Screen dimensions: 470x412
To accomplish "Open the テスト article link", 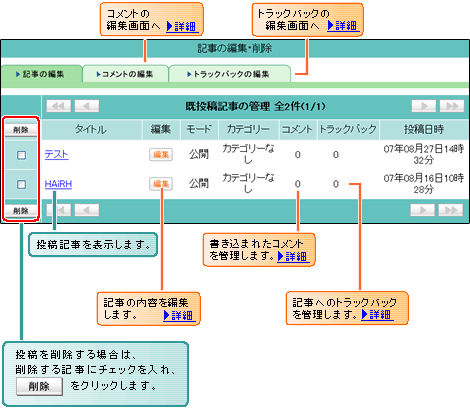I will [x=57, y=154].
